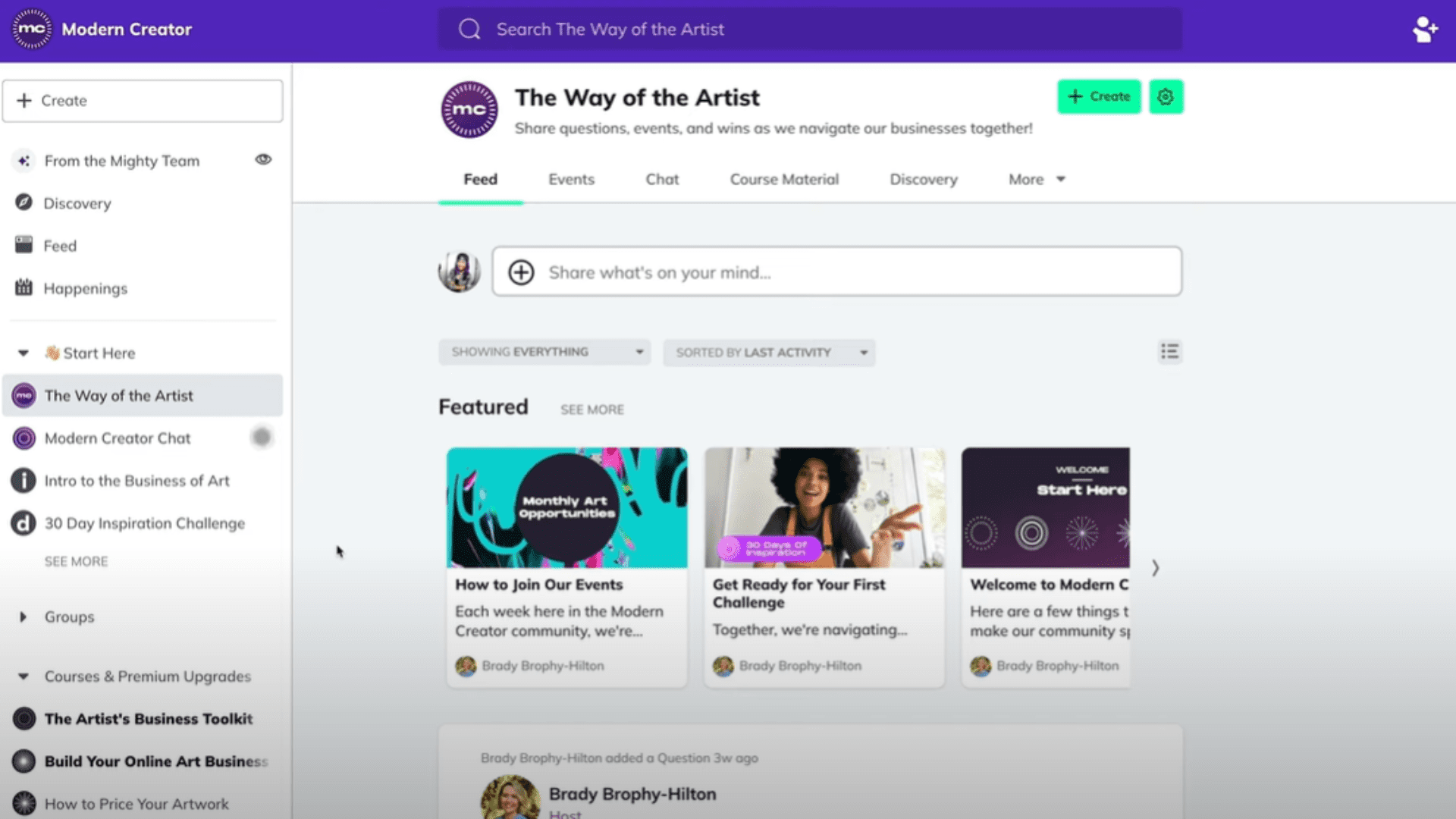
Task: Switch to the Course Material tab
Action: tap(783, 179)
